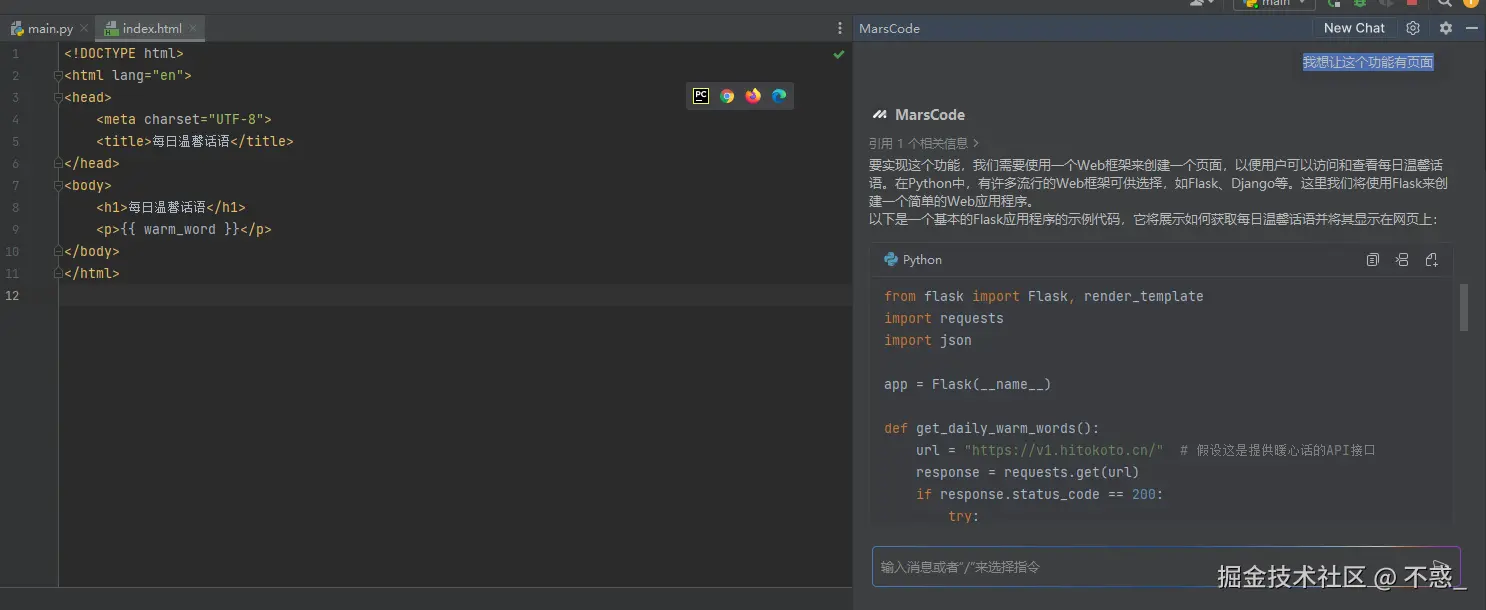
Task: Copy the Python code block
Action: point(1373,260)
